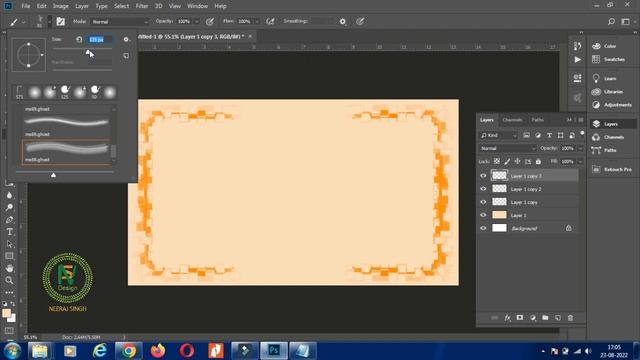Reset brush to original size icon
Viewport: 640px width, 360px height.
click(x=79, y=40)
